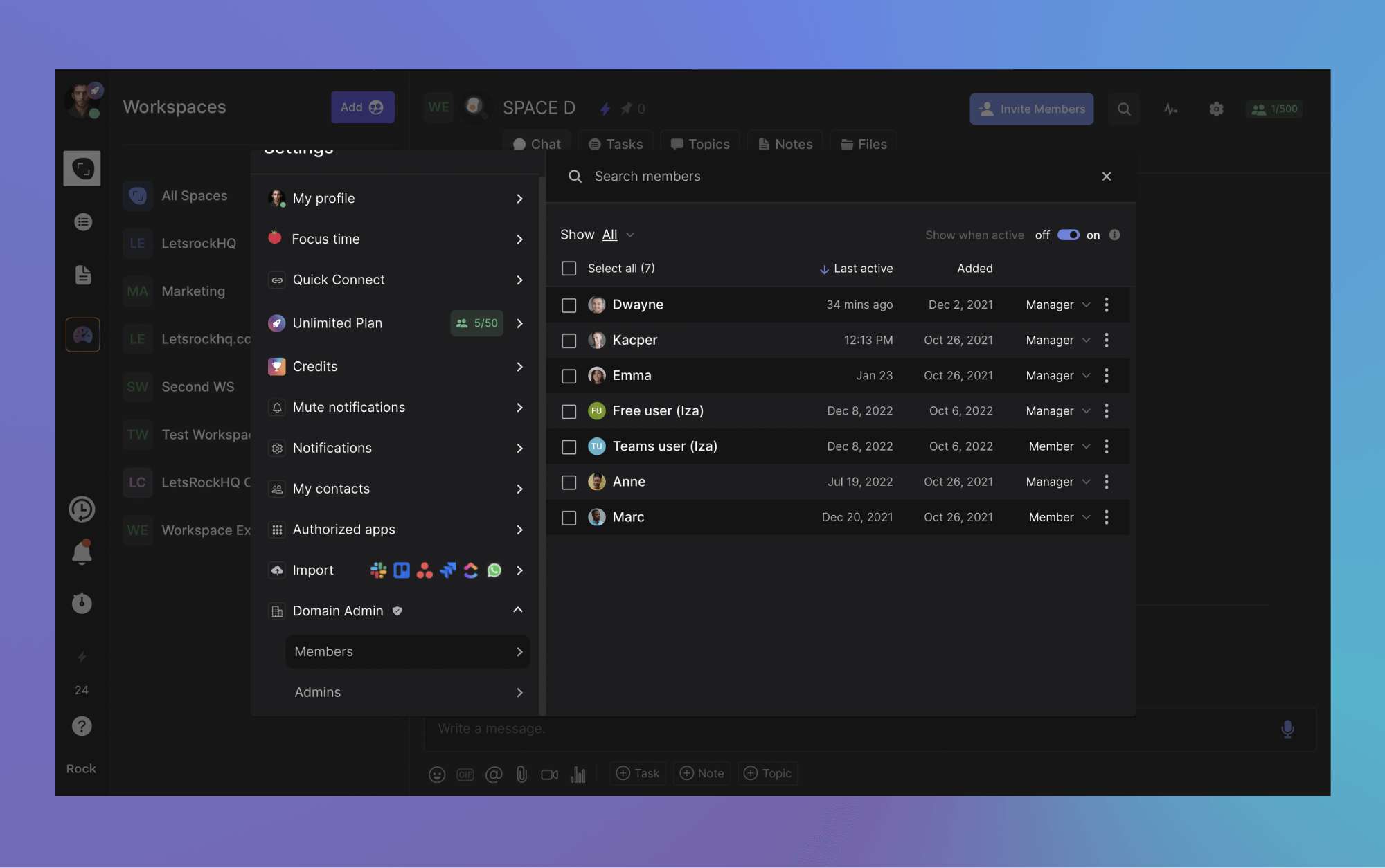The width and height of the screenshot is (1385, 868).
Task: Click the Invite Members button
Action: (1031, 109)
